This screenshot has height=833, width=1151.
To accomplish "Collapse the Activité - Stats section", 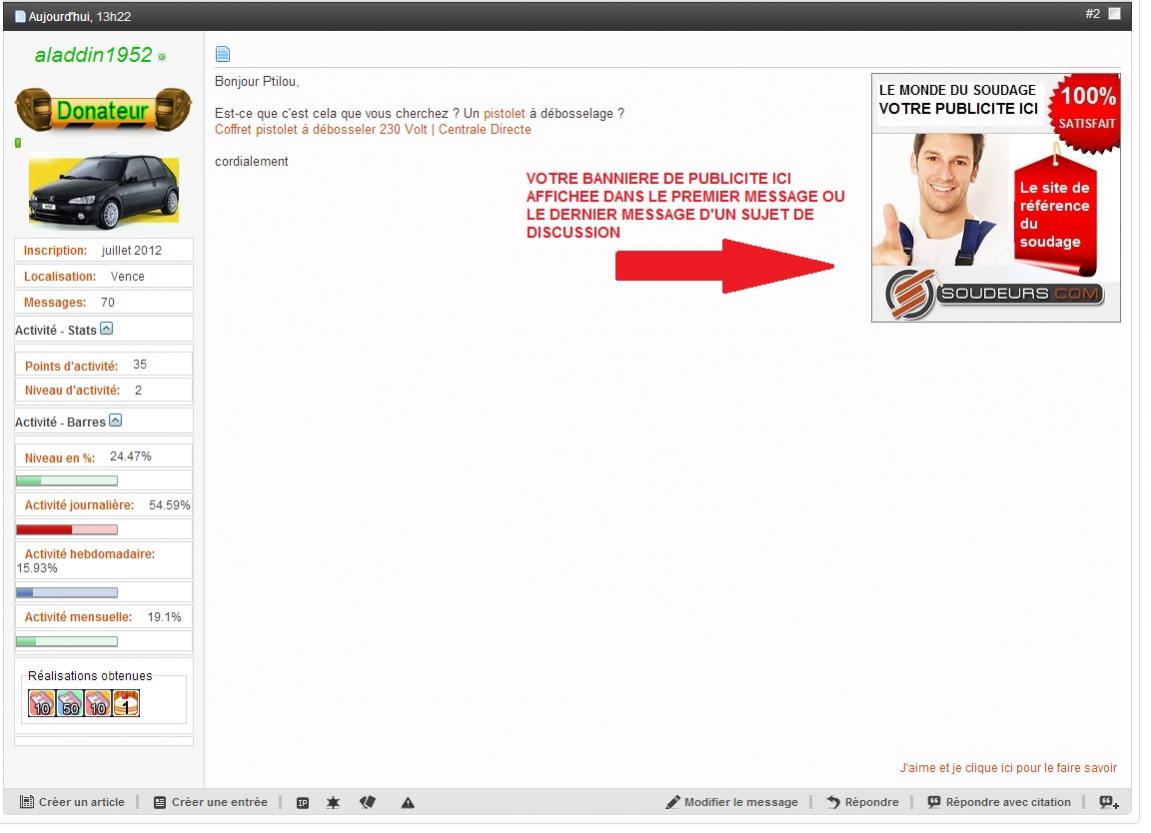I will tap(107, 329).
